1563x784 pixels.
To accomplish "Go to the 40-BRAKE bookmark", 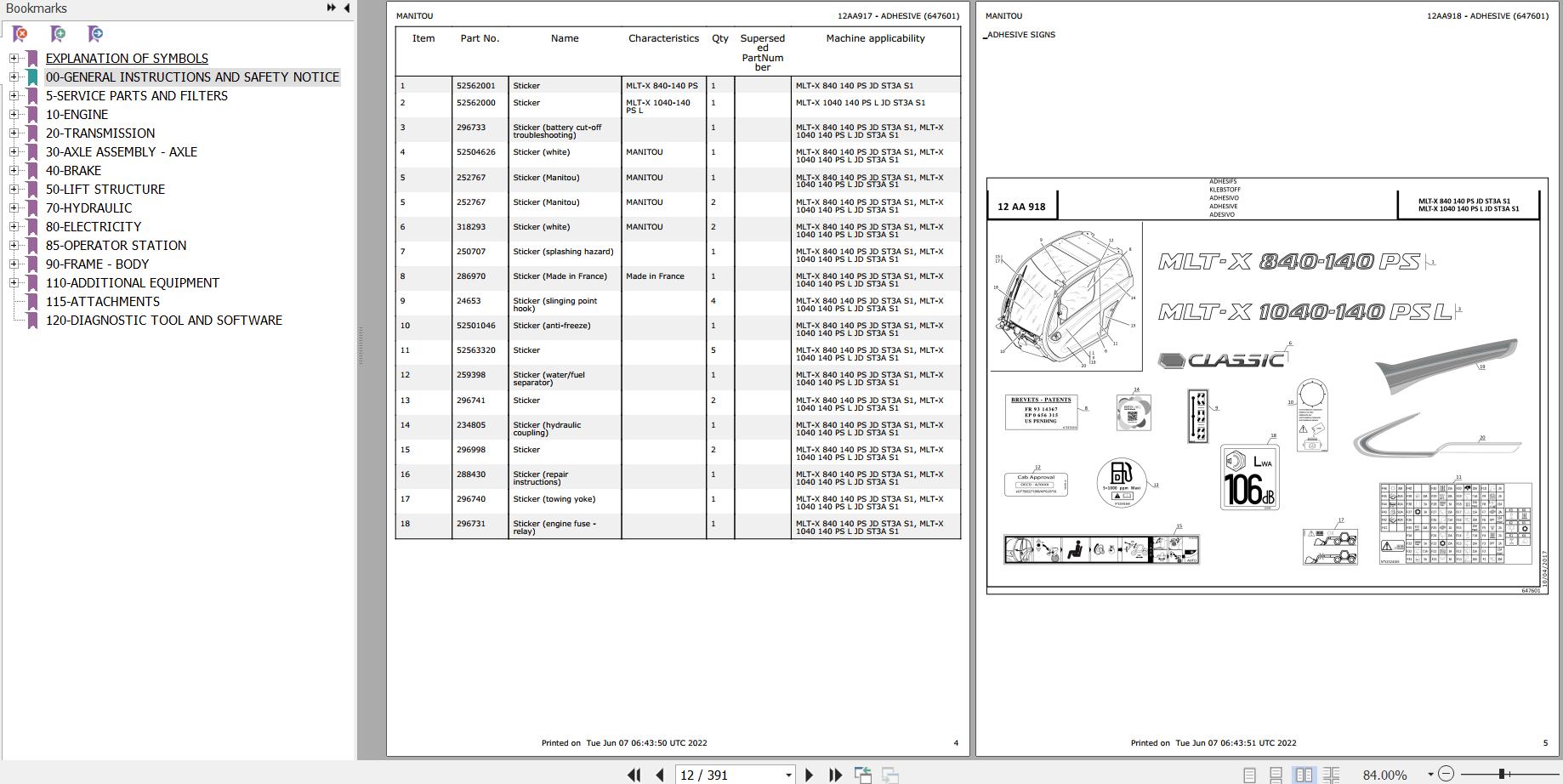I will coord(73,171).
